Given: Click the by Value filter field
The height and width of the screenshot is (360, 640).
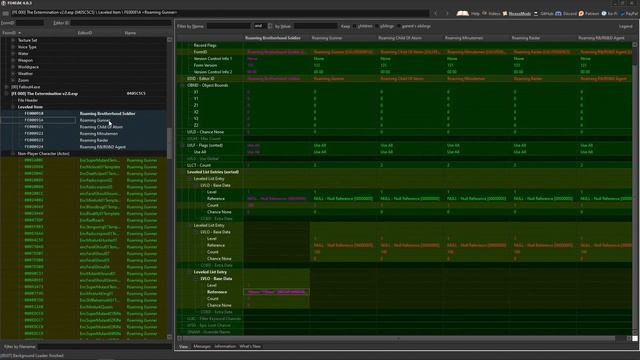Looking at the screenshot, I should pyautogui.click(x=316, y=26).
